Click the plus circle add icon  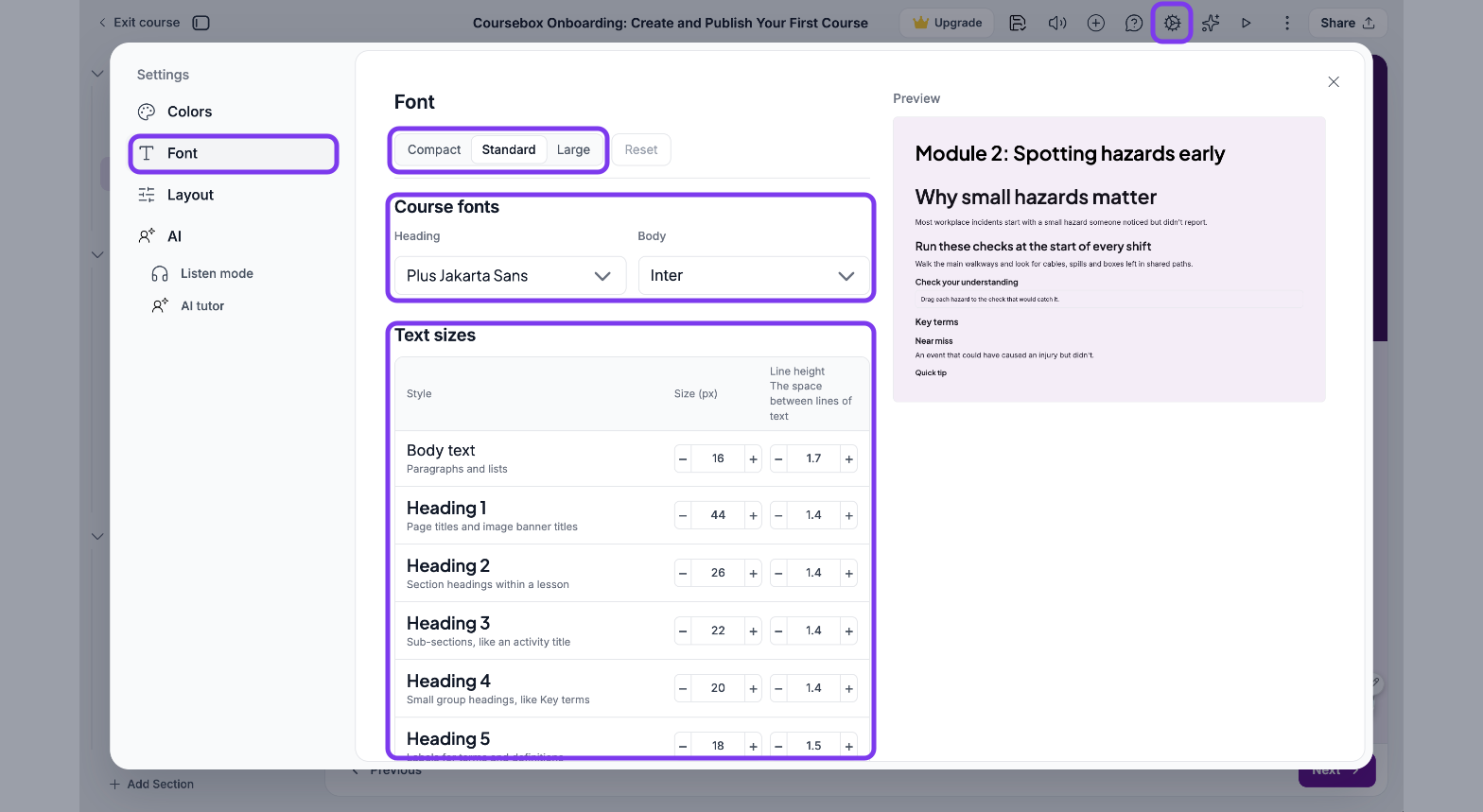(1095, 23)
